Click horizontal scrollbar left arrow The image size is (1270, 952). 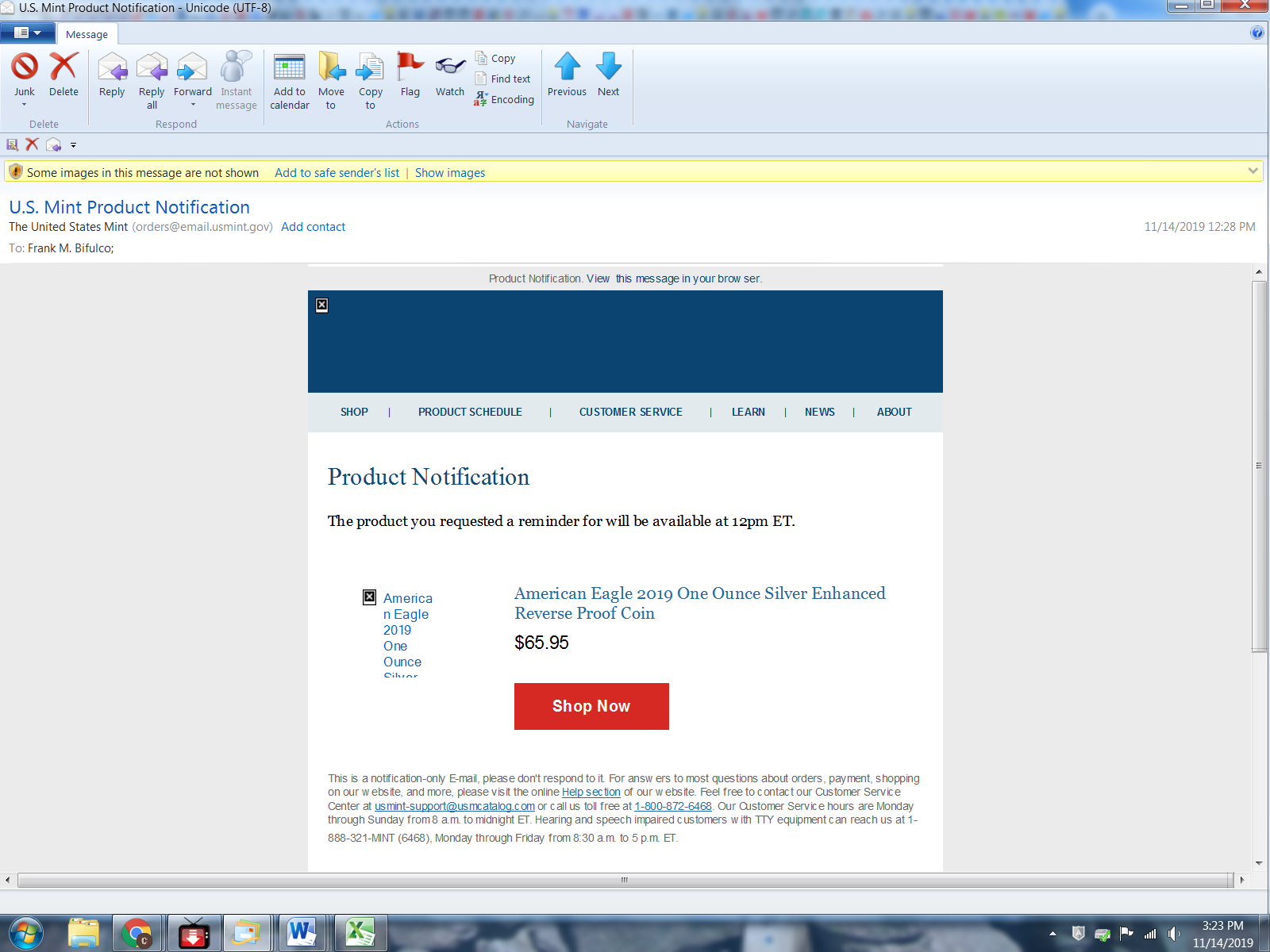coord(7,880)
